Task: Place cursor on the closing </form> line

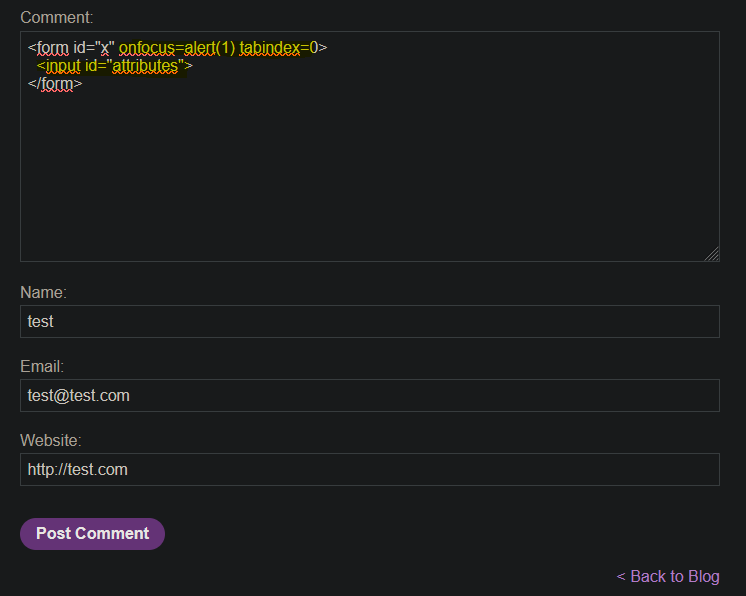Action: point(55,84)
